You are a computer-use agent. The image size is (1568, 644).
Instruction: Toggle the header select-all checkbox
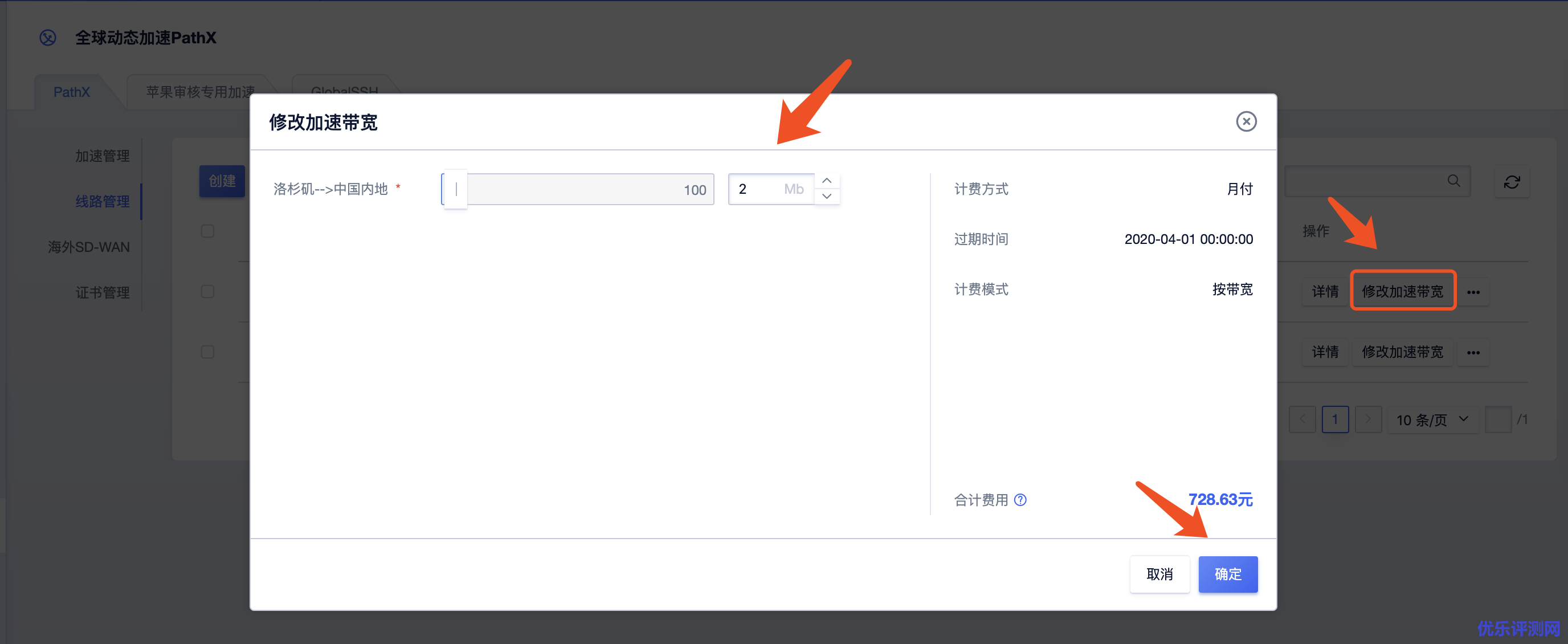(x=207, y=231)
